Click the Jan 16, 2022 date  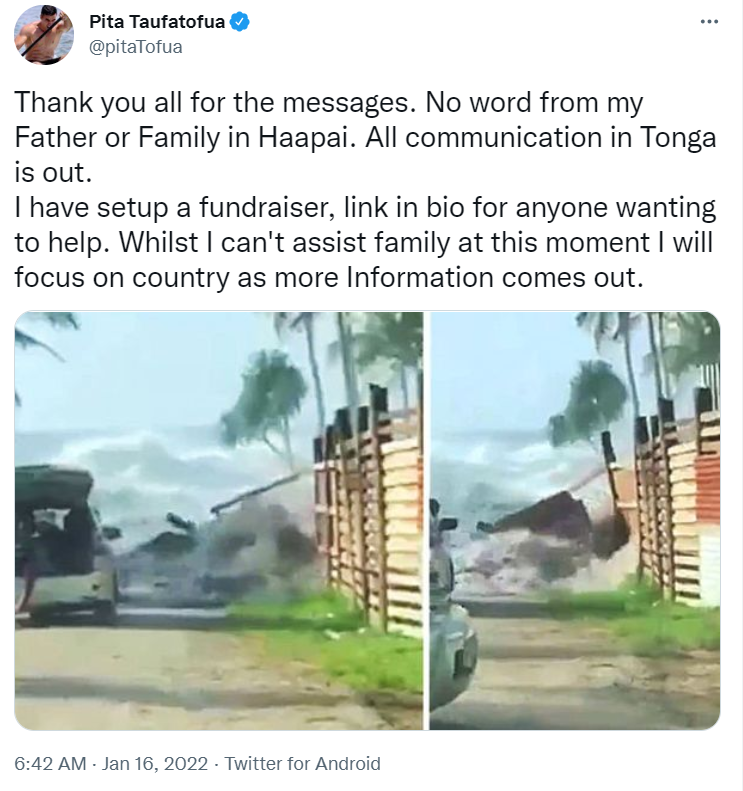(x=155, y=763)
